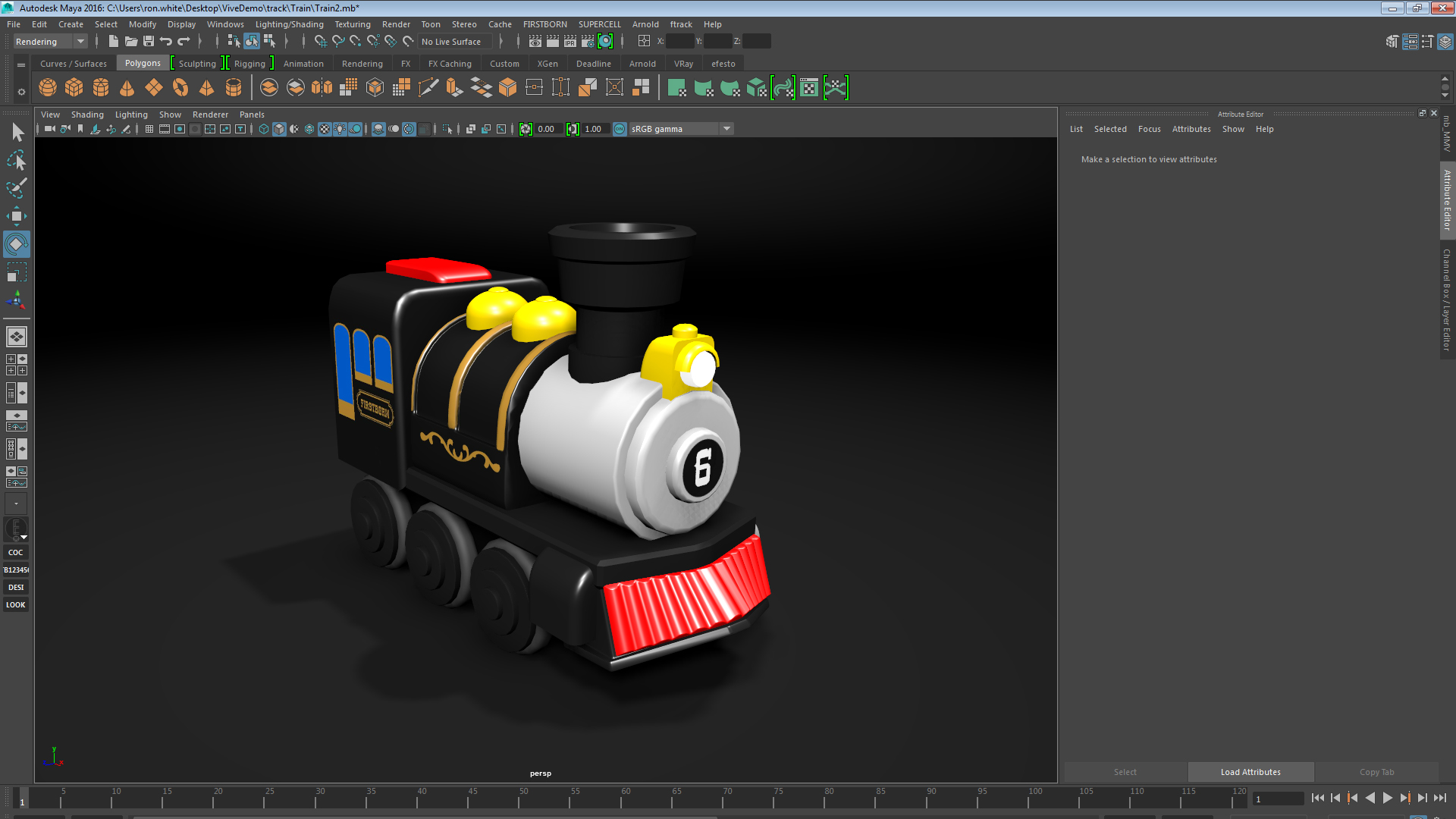The image size is (1456, 819).
Task: Click the Load Attributes button
Action: pyautogui.click(x=1250, y=772)
